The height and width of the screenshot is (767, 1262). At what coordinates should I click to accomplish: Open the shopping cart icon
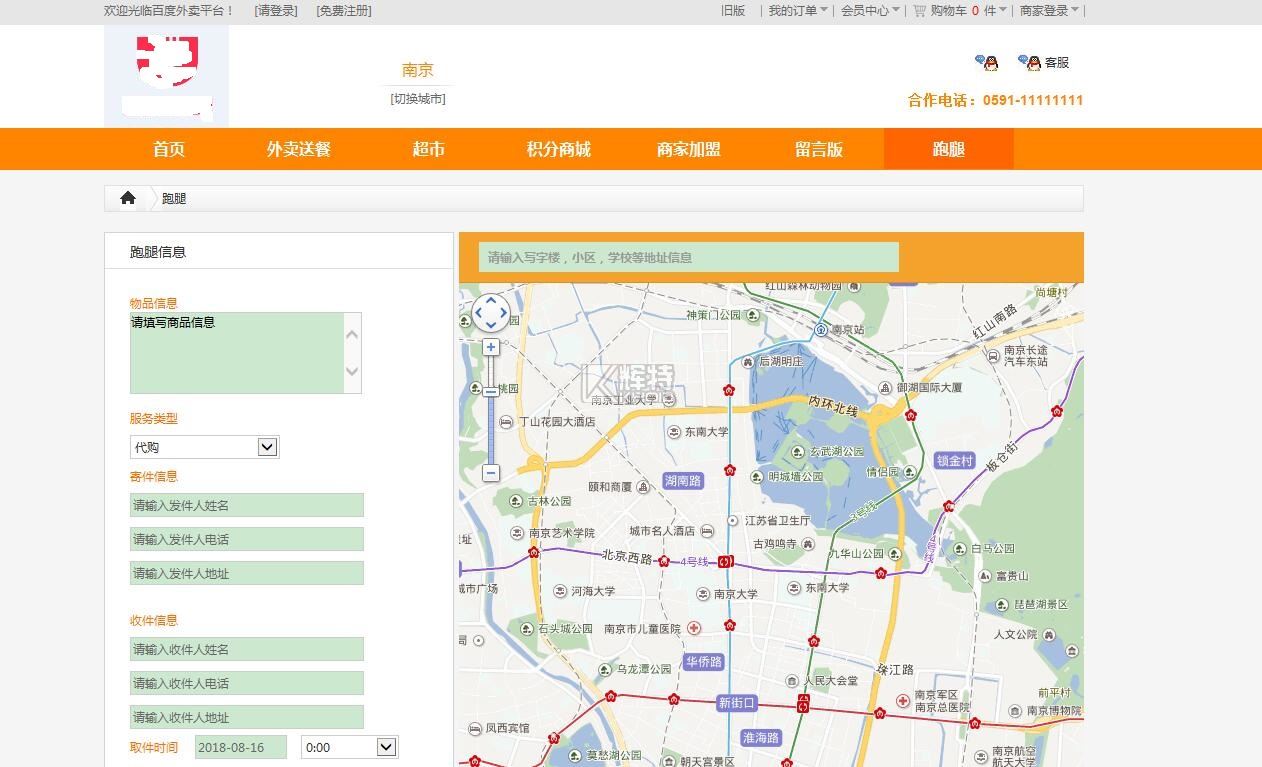click(x=919, y=11)
